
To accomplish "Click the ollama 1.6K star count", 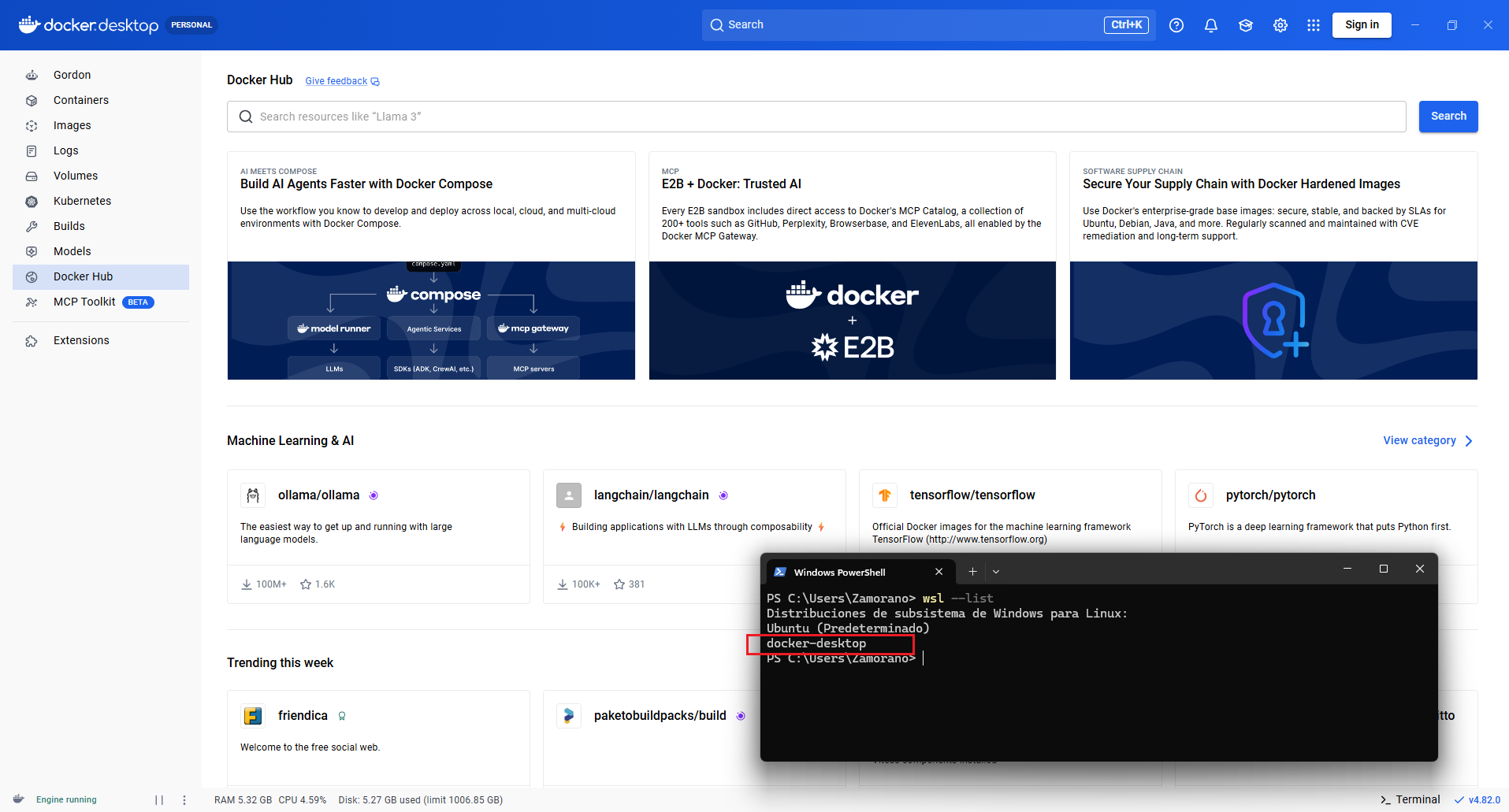I will tap(318, 584).
